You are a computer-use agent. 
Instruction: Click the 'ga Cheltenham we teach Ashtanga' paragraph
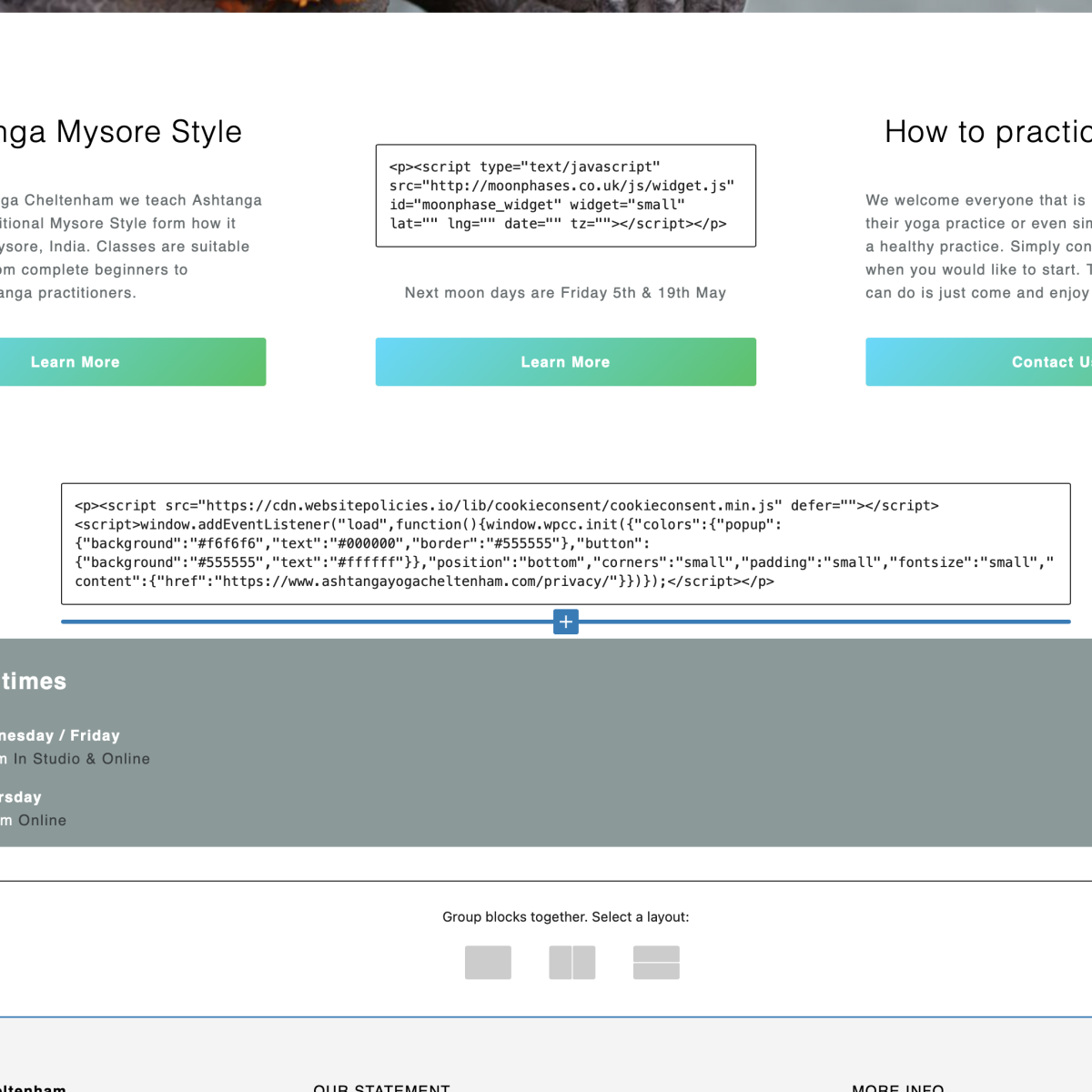(131, 247)
